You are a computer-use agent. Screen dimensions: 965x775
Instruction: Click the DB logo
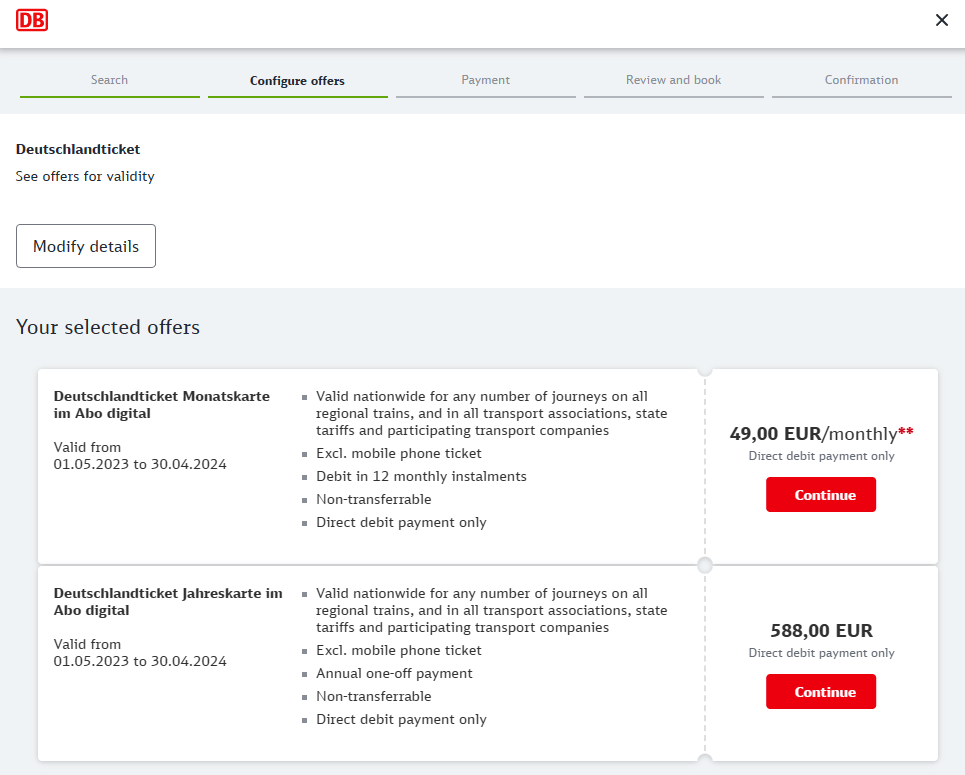[x=32, y=20]
